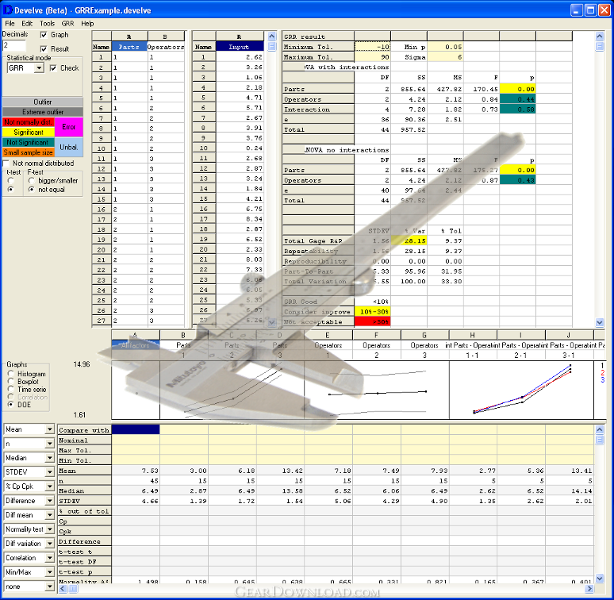The height and width of the screenshot is (600, 614).
Task: Click scroll-down arrow of GRR result panel
Action: point(599,323)
